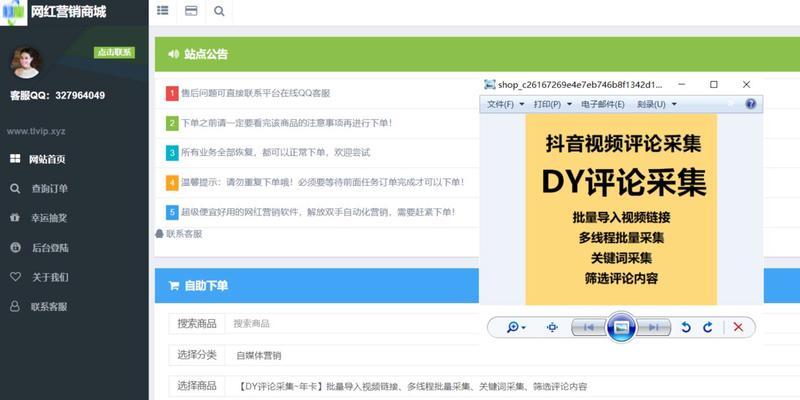Open 关于我们 in the sidebar
Image resolution: width=800 pixels, height=400 pixels.
click(50, 277)
